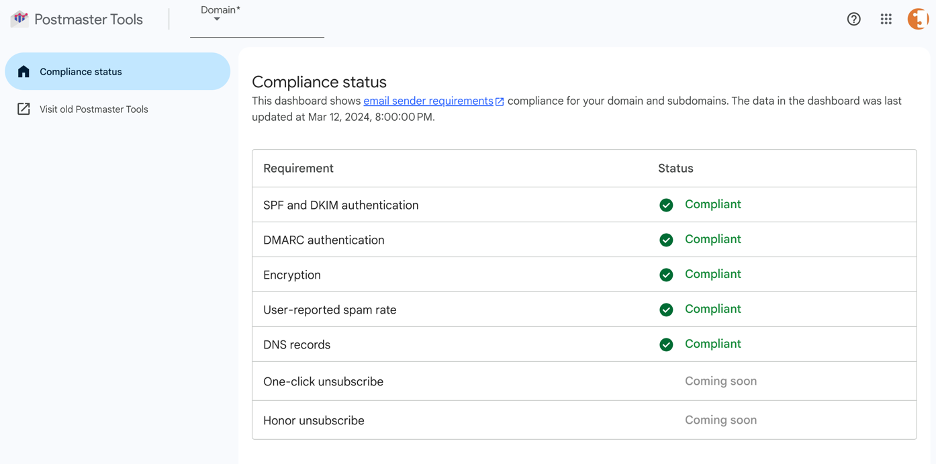The width and height of the screenshot is (936, 464).
Task: Select the One-click unsubscribe requirement
Action: (x=584, y=381)
